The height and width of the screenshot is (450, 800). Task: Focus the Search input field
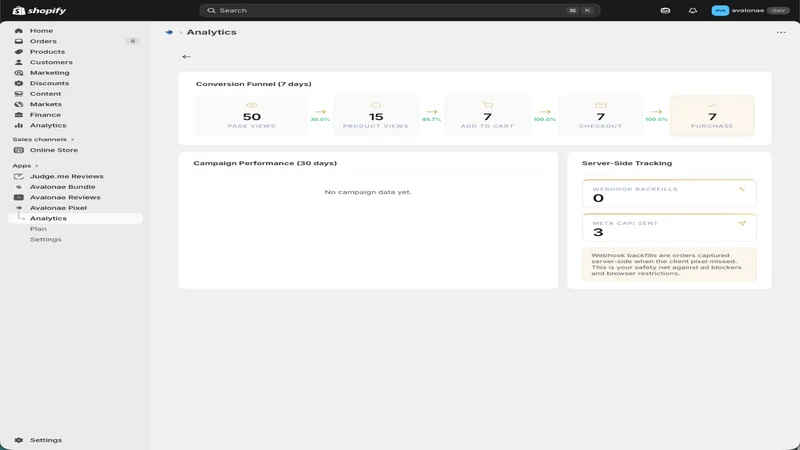coord(399,10)
